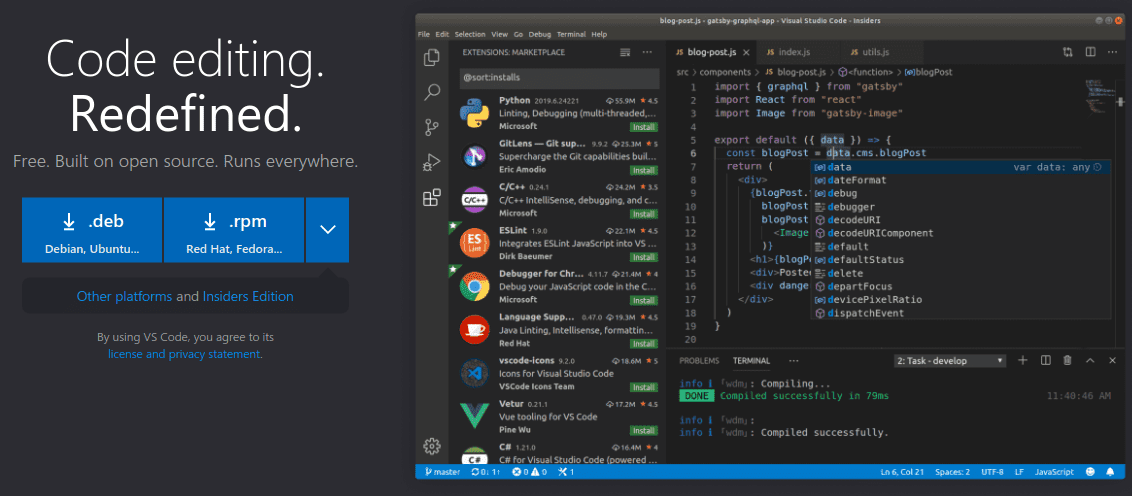Click the kill terminal trash icon
Screen dimensions: 1132x496
coord(1067,360)
